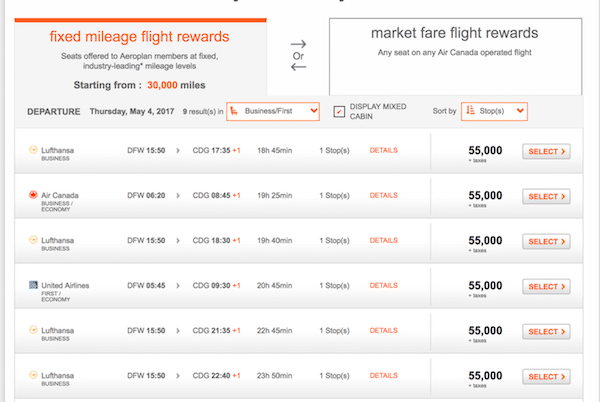This screenshot has height=402, width=600.
Task: Click the "9 result(s) in" text
Action: 203,112
